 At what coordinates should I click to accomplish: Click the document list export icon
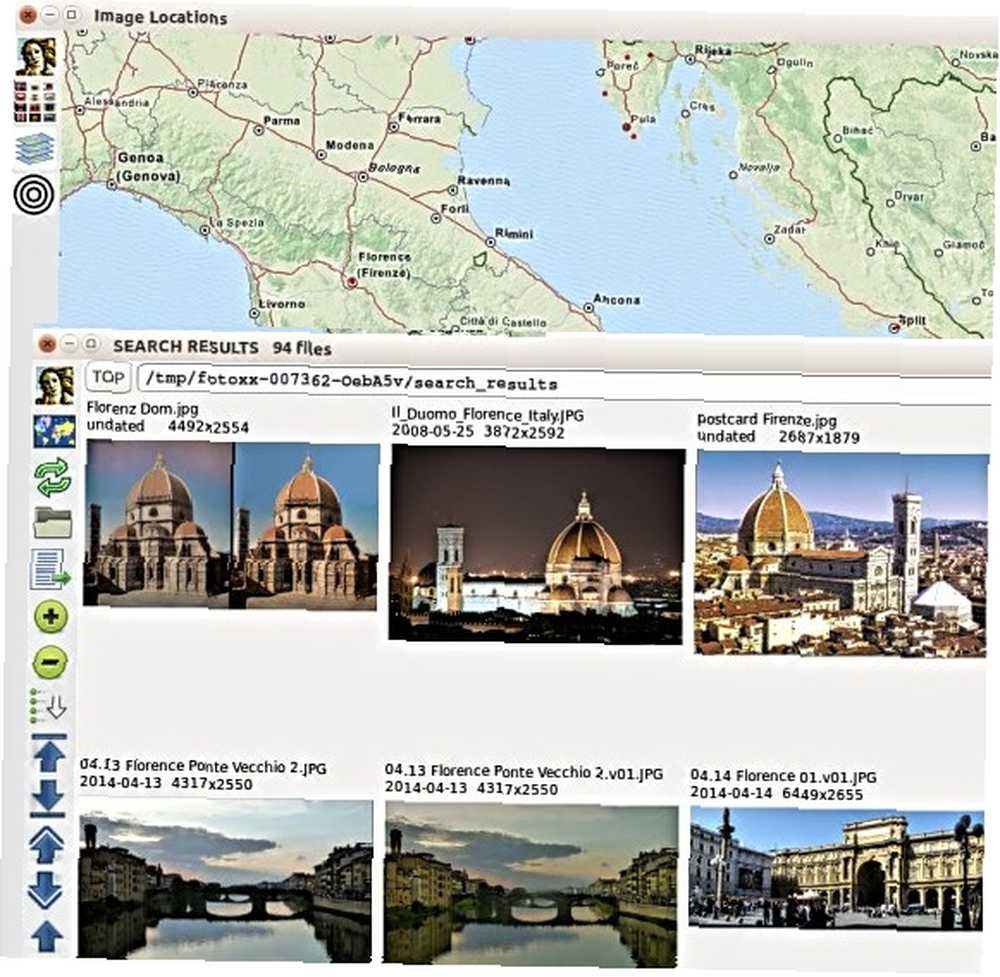click(50, 569)
